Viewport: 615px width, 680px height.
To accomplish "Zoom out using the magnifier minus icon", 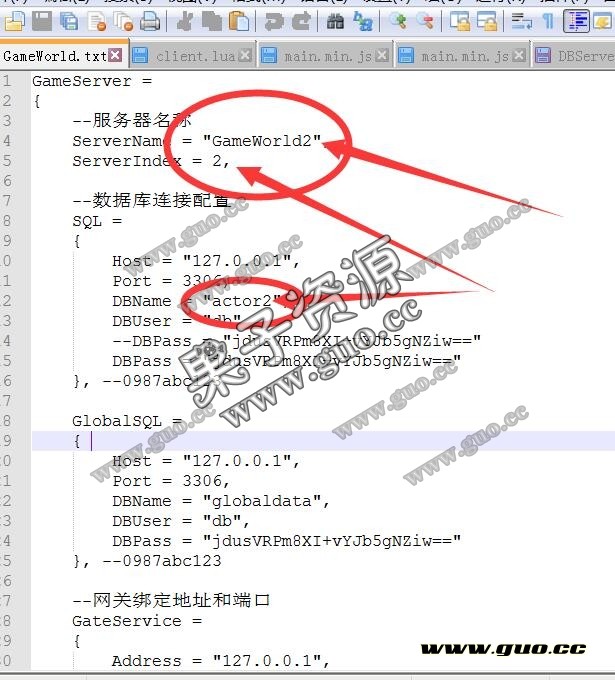I will point(425,20).
